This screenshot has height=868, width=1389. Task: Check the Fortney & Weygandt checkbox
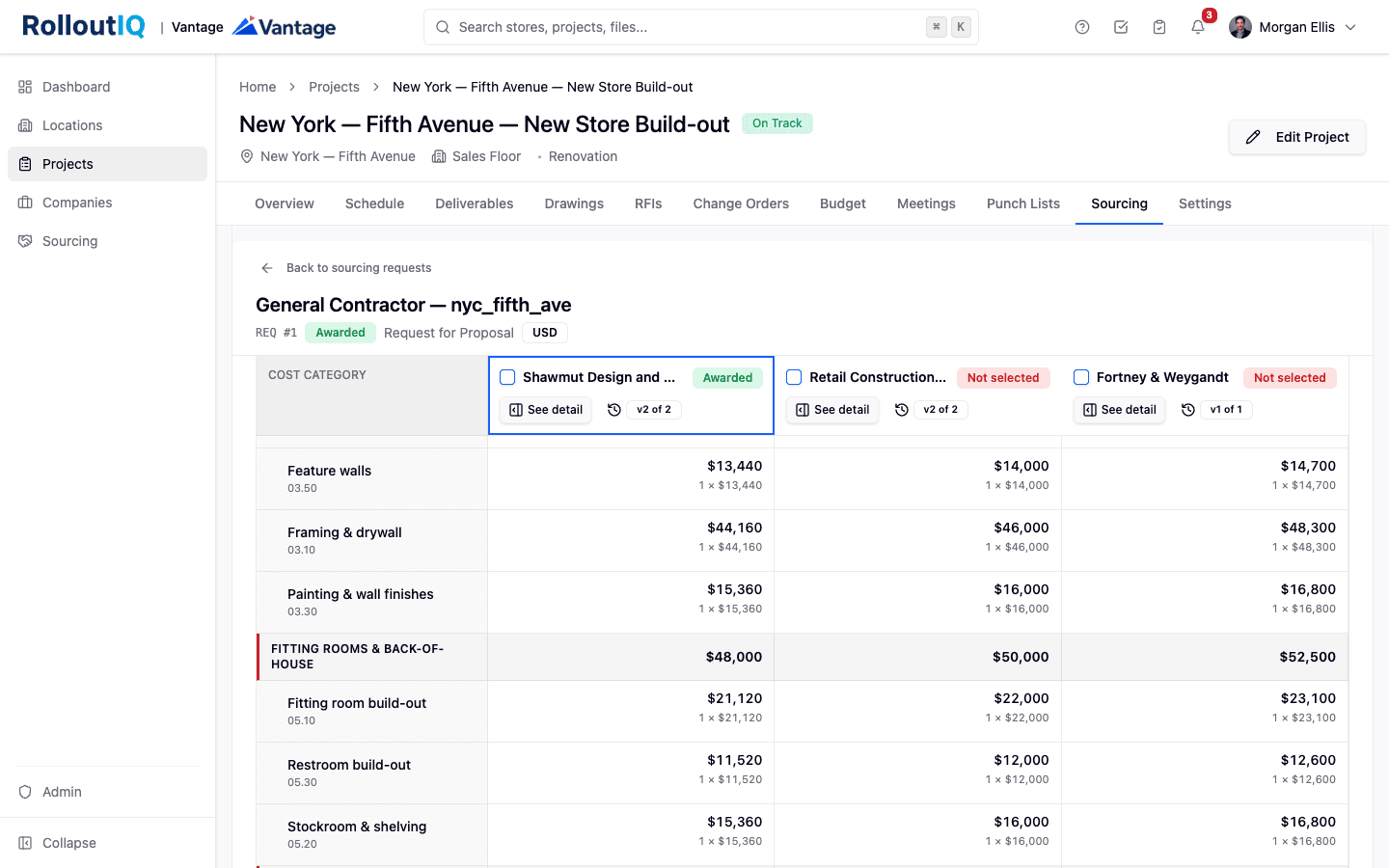pyautogui.click(x=1081, y=377)
